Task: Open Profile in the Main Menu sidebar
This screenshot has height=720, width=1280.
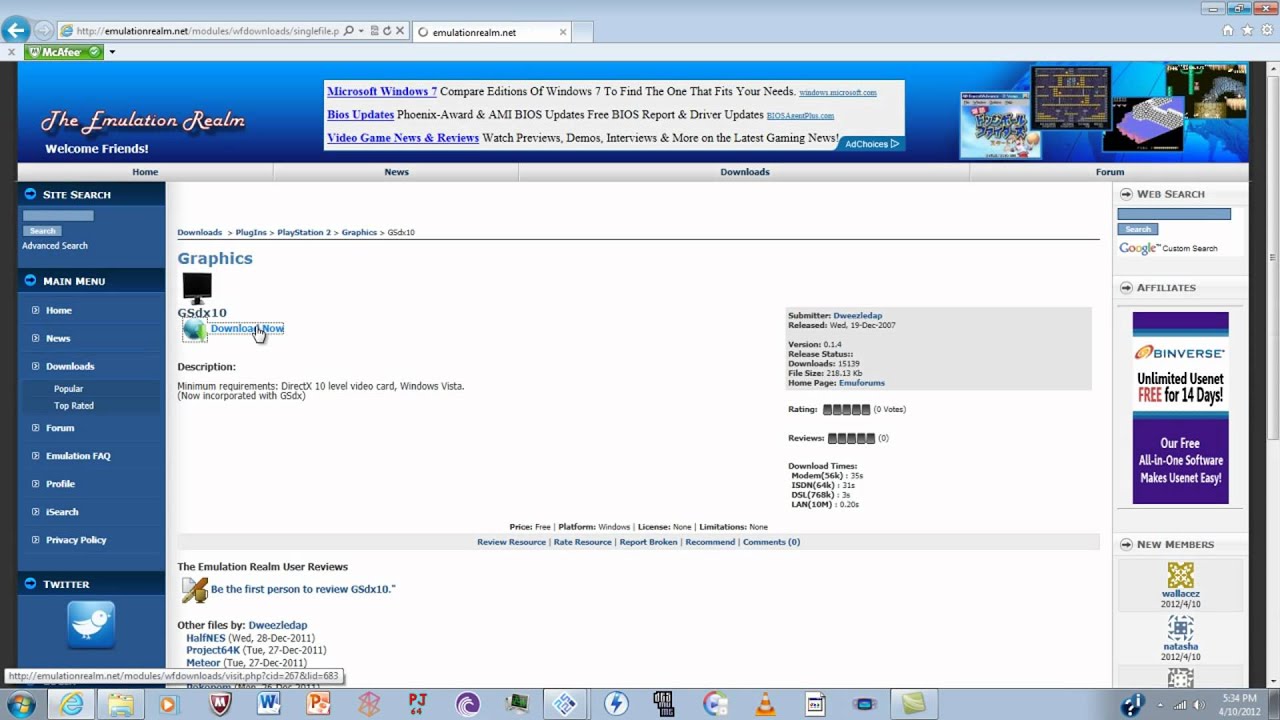Action: pyautogui.click(x=60, y=484)
